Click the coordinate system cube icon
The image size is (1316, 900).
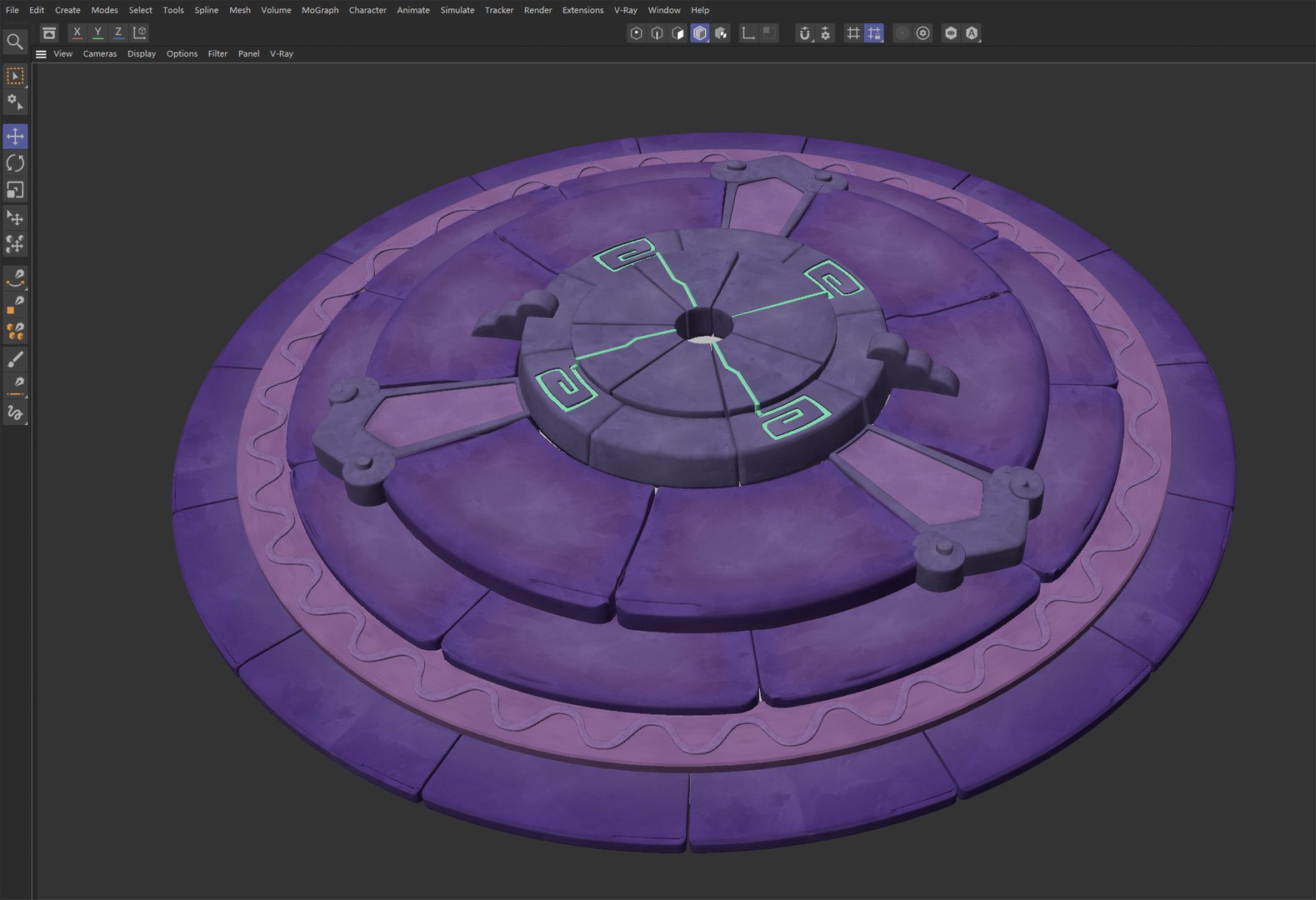[x=140, y=33]
